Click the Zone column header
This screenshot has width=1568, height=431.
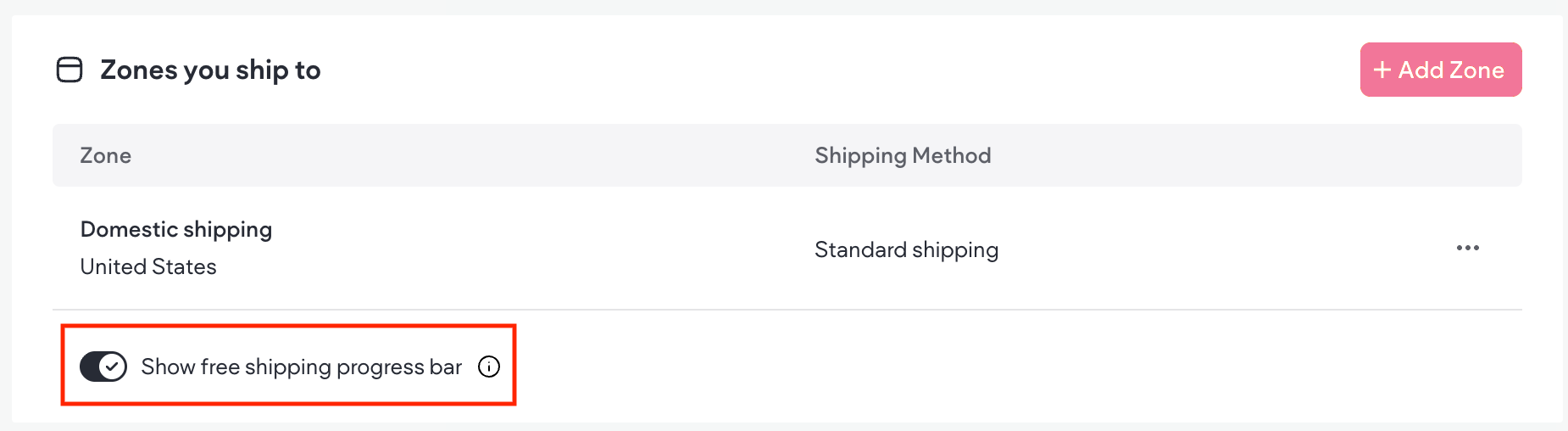105,155
